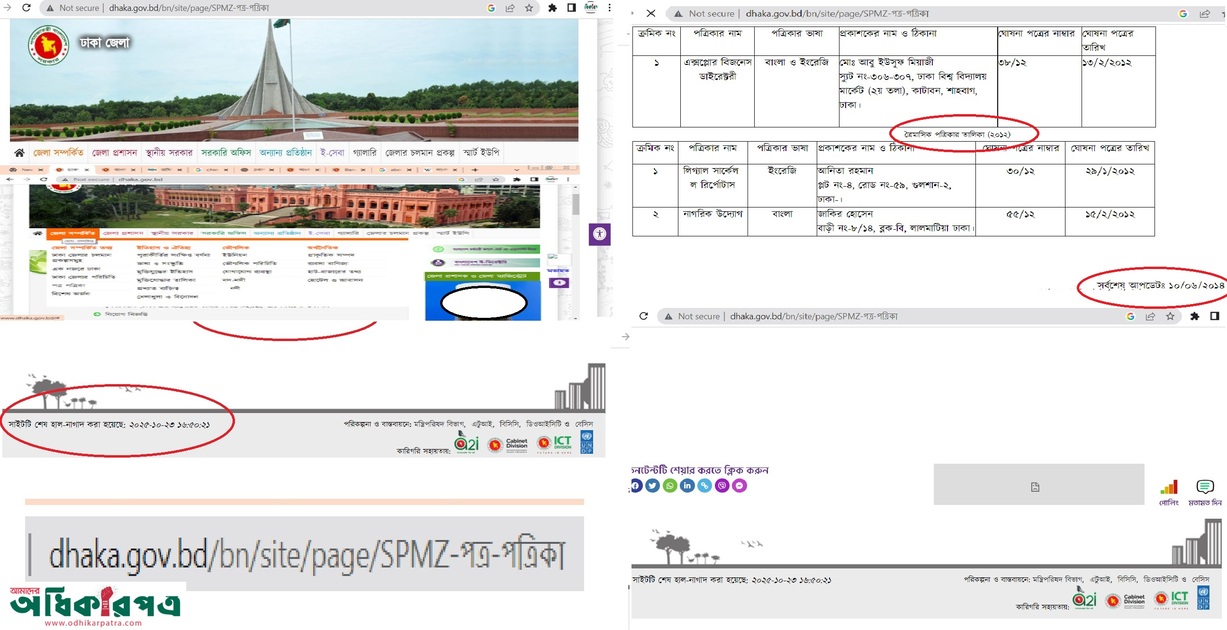Expand the স্থানীয় সরকার menu
Screen dimensions: 1227x630
[168, 153]
